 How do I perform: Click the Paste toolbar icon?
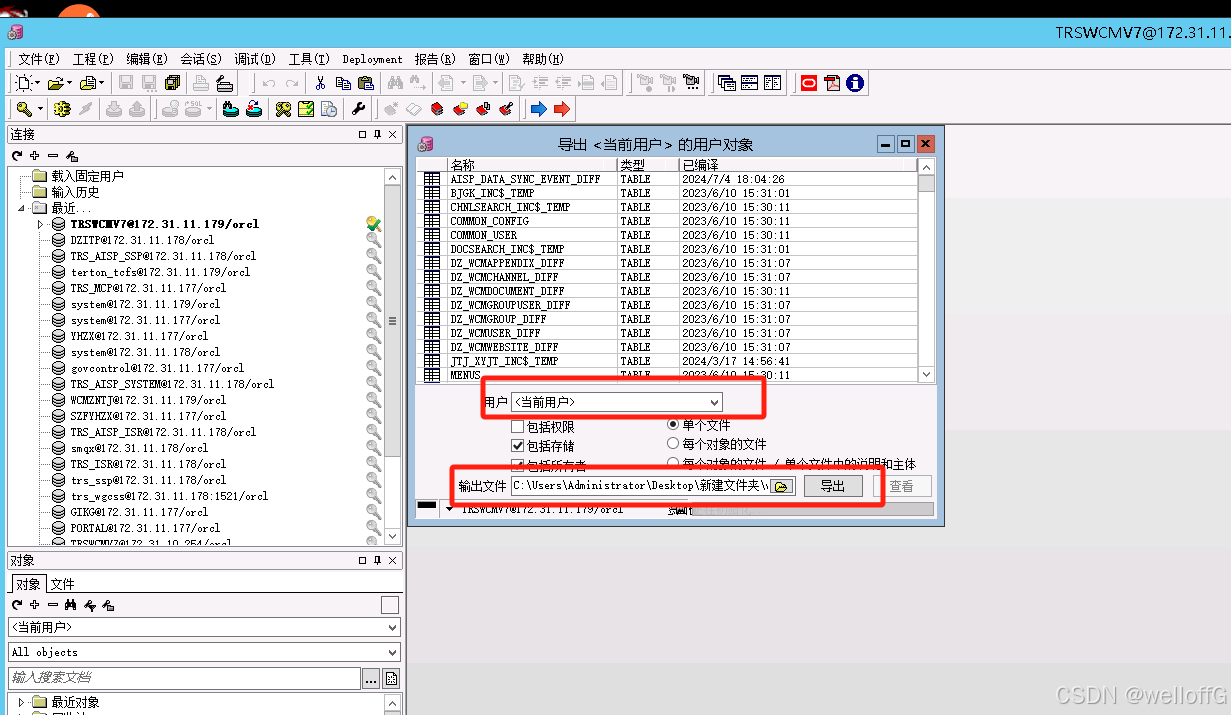[367, 84]
